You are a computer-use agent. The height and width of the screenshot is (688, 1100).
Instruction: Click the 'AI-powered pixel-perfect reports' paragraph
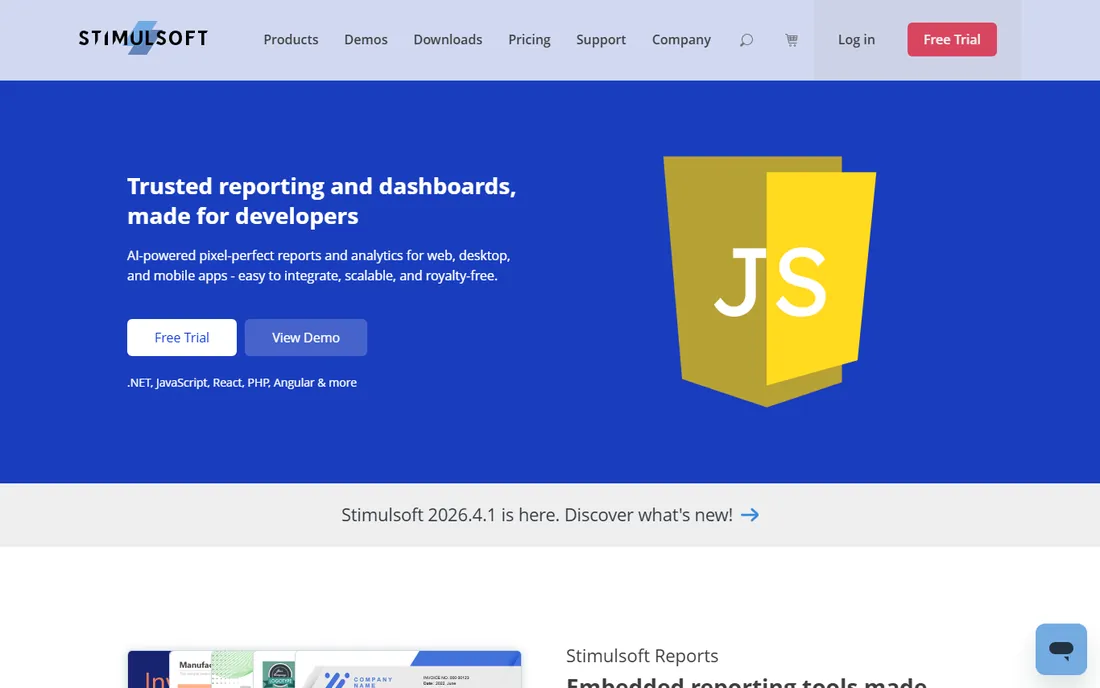tap(318, 266)
